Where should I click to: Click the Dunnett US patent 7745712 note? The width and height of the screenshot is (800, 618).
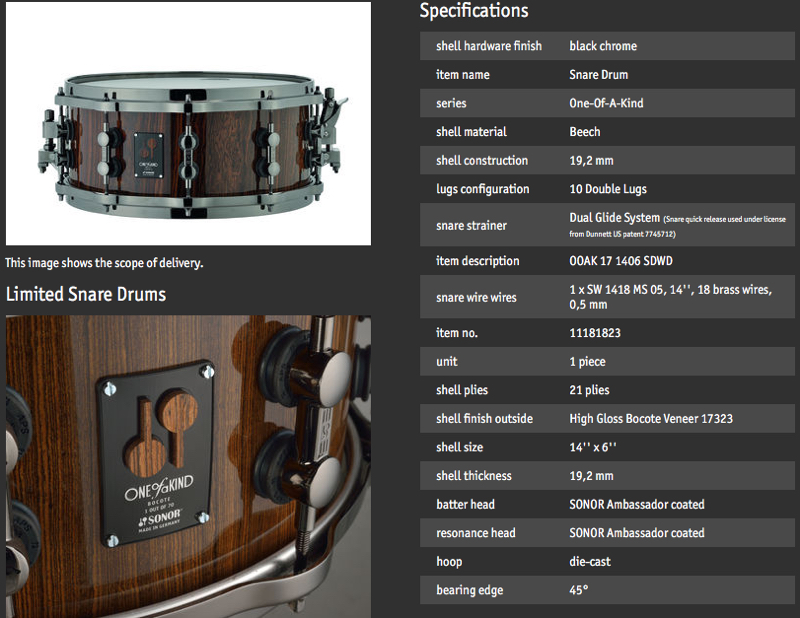(678, 227)
